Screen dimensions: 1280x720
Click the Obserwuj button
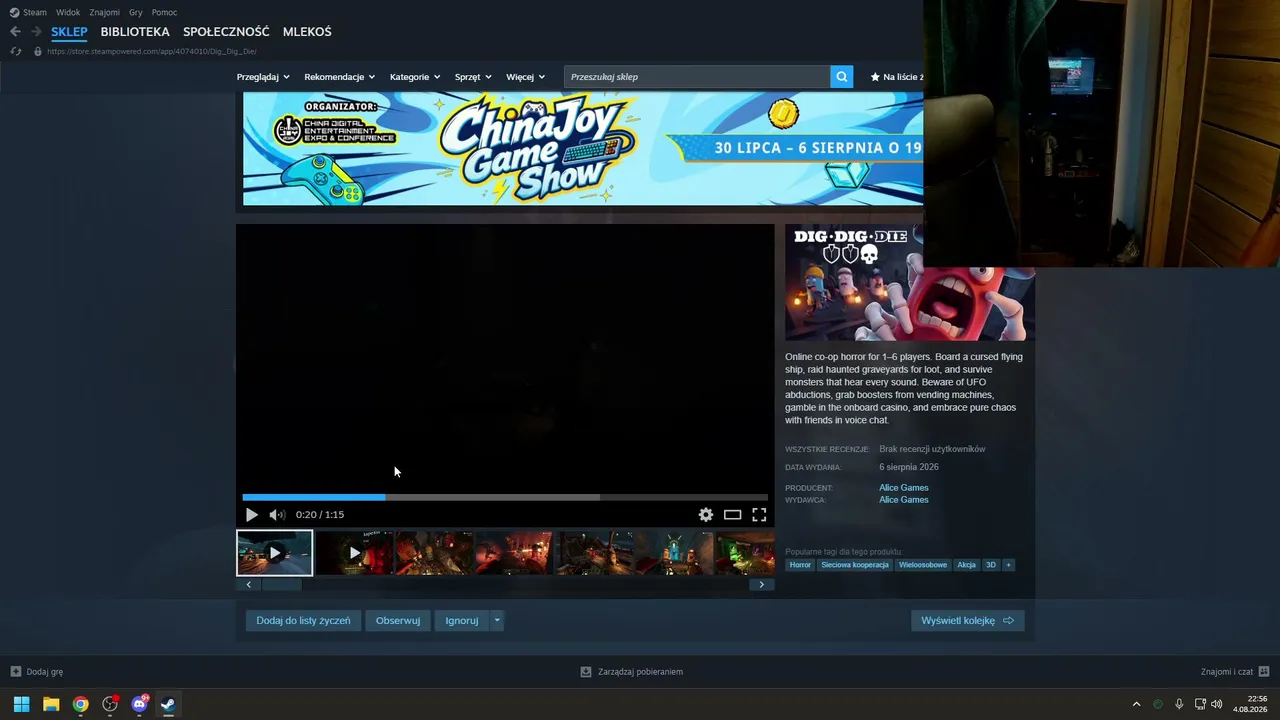[x=398, y=621]
